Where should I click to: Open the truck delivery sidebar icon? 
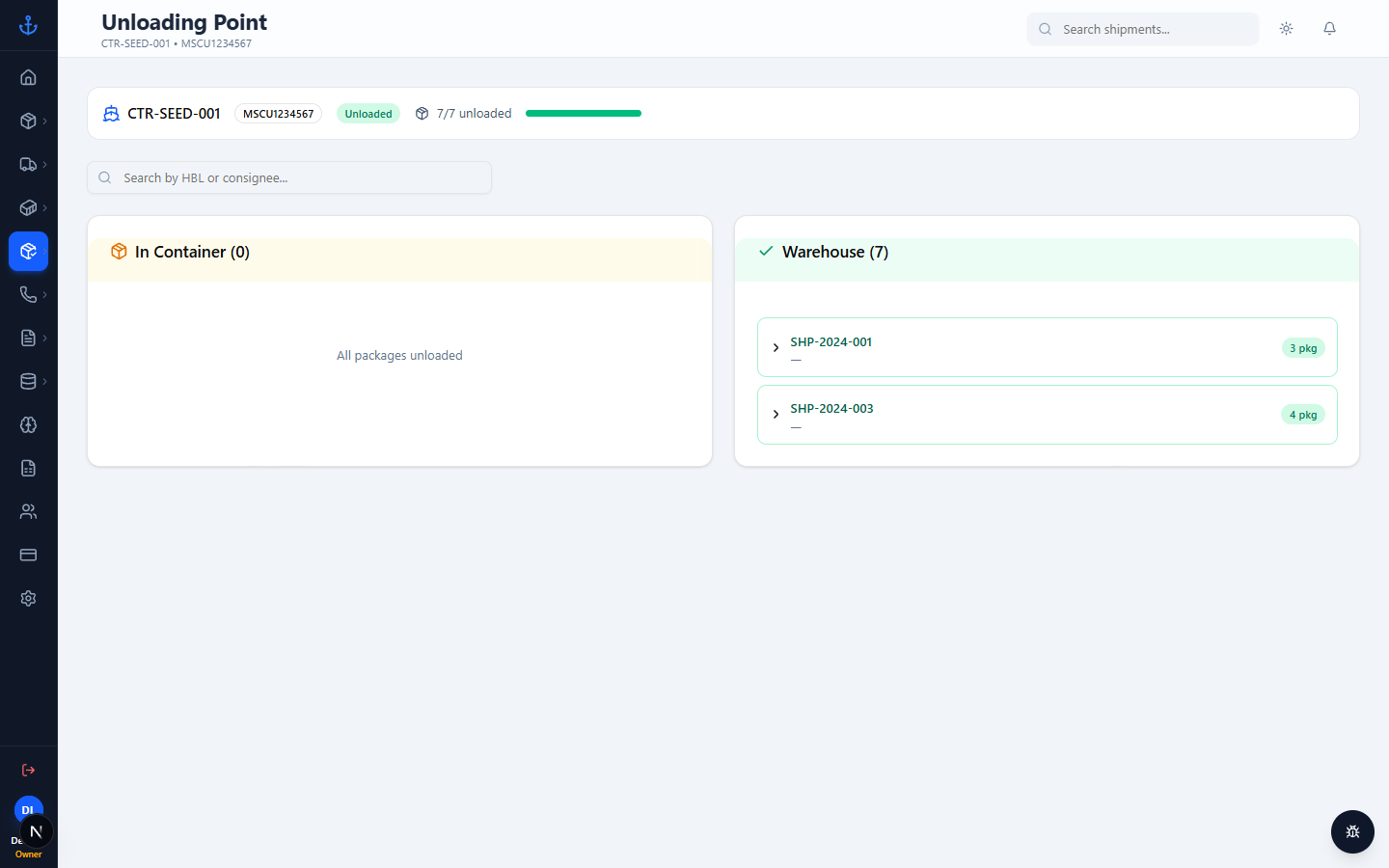(x=28, y=164)
